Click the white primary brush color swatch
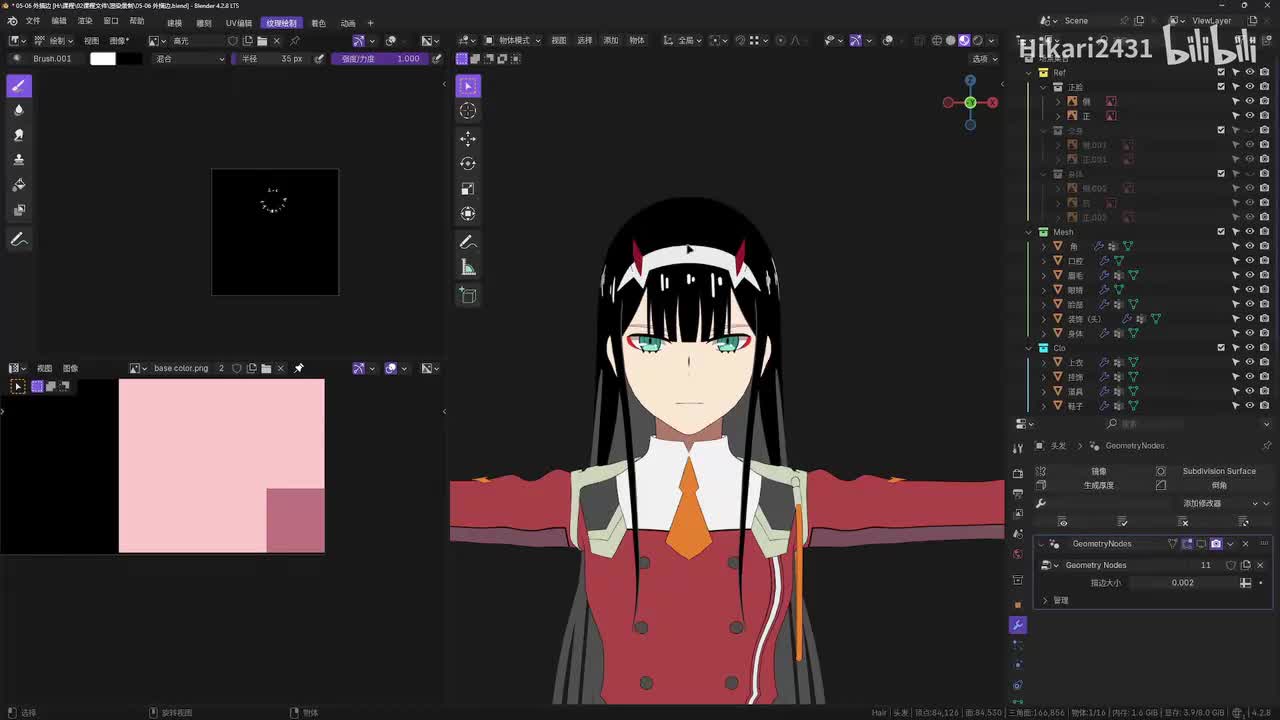The height and width of the screenshot is (720, 1280). coord(103,59)
